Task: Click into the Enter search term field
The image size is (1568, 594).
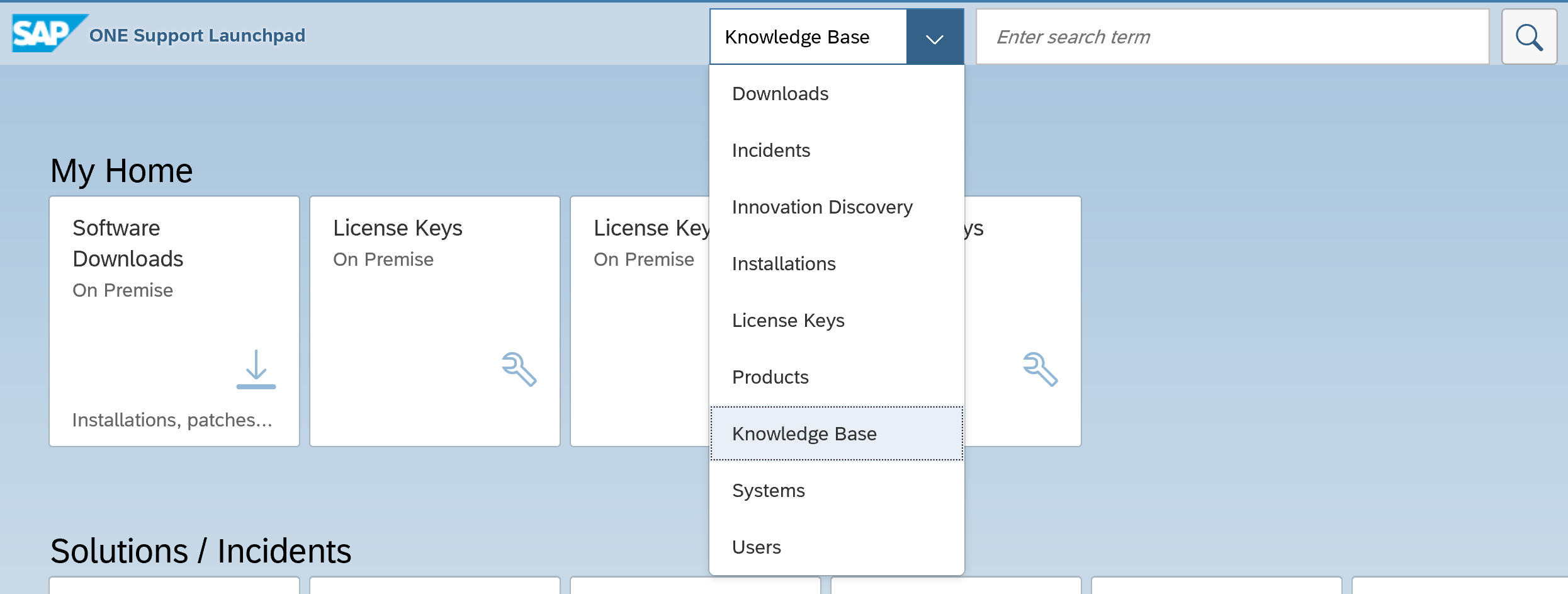Action: (1232, 37)
